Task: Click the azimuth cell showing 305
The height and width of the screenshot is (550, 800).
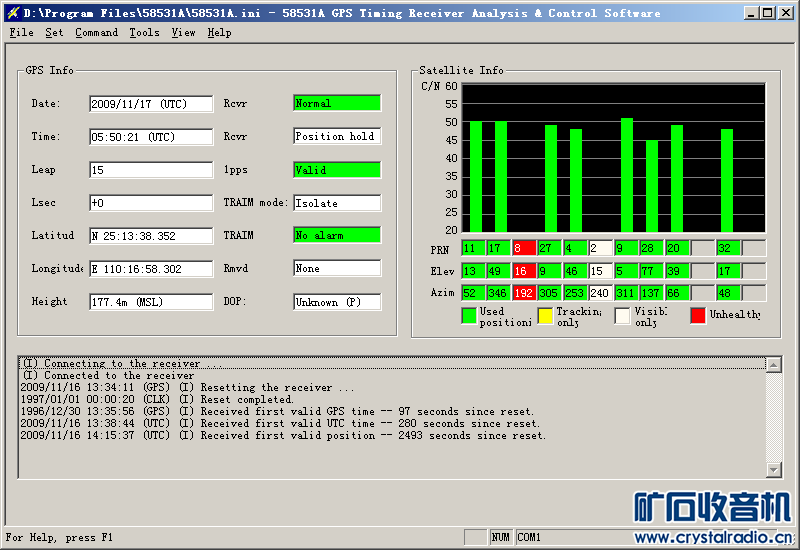Action: (549, 293)
